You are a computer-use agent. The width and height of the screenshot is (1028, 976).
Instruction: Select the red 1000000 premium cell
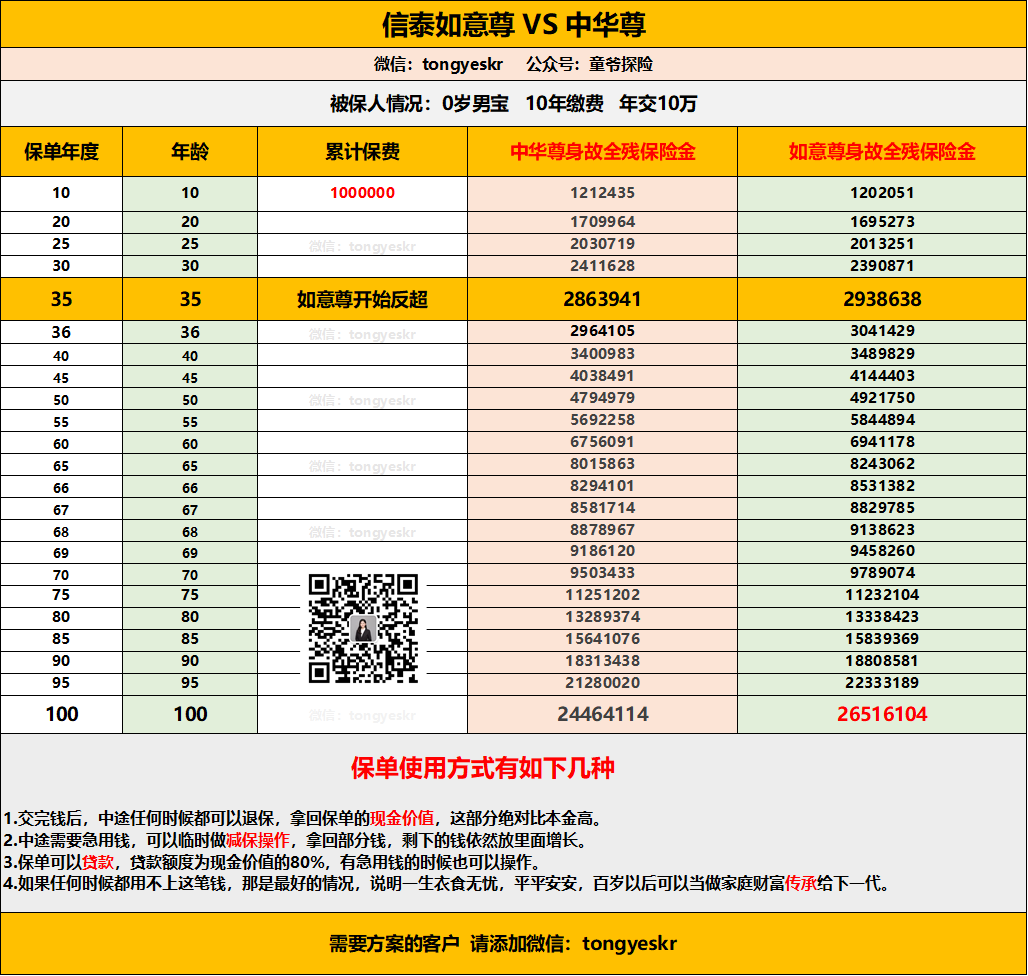363,193
